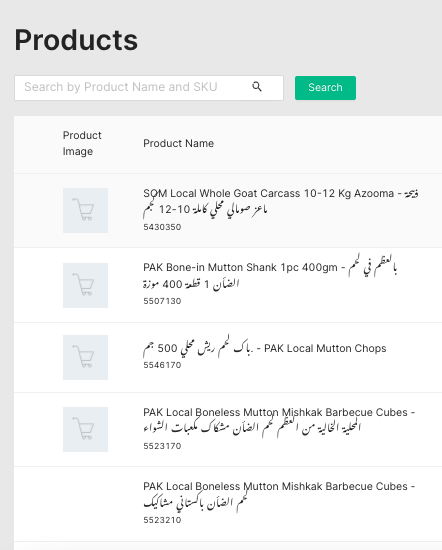This screenshot has height=550, width=442.
Task: Open cart placeholder image for Mutton Chops
Action: [85, 357]
